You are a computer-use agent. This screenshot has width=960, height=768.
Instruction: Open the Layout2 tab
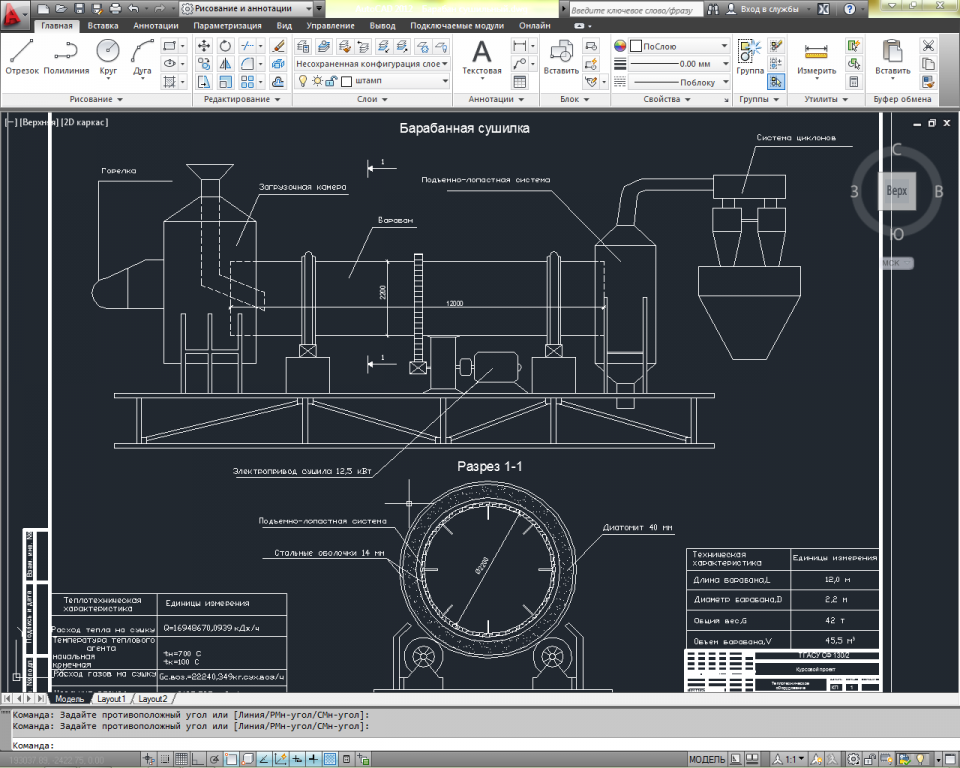tap(152, 699)
